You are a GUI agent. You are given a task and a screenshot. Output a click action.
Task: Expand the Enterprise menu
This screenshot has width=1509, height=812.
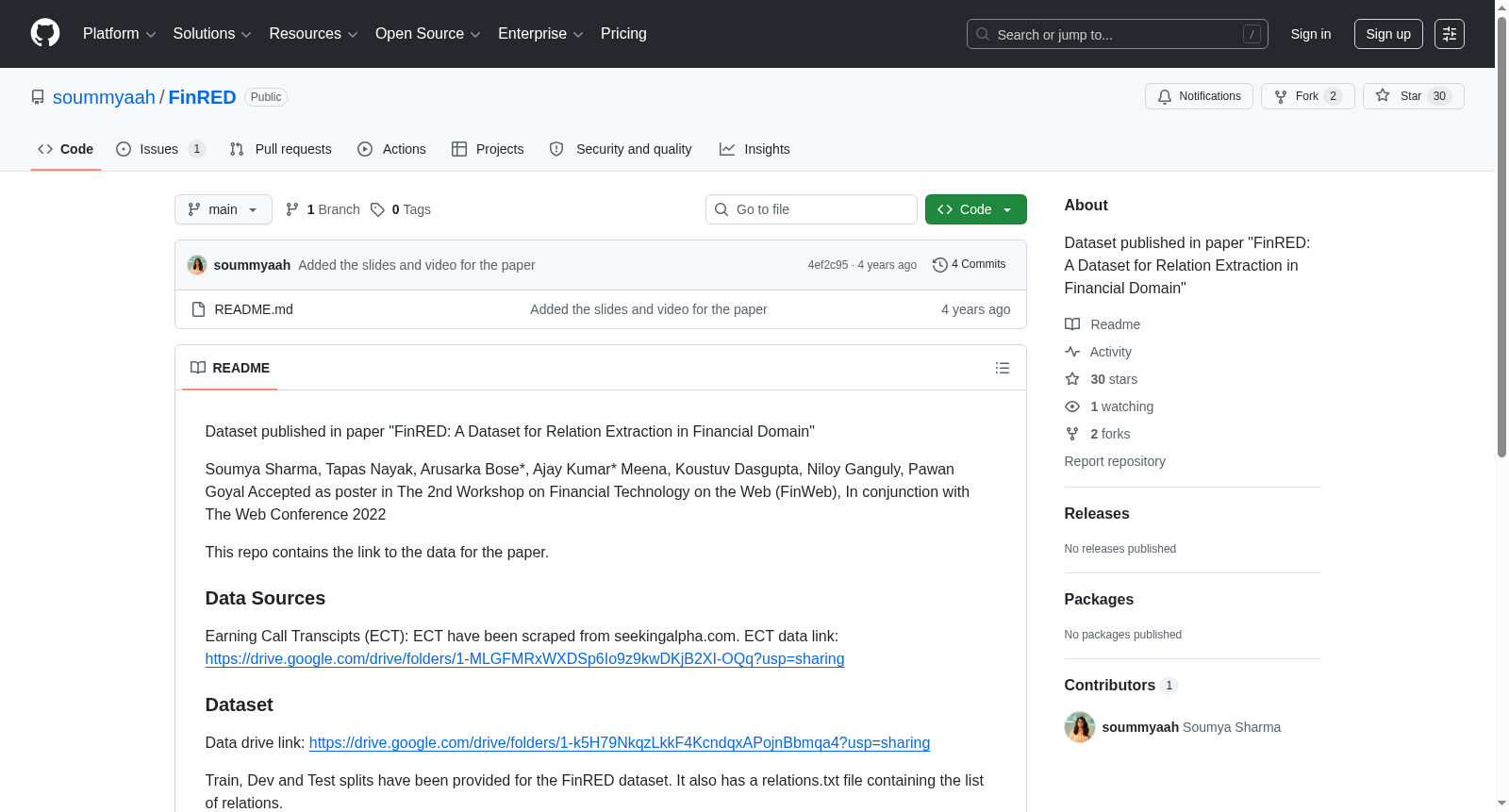pyautogui.click(x=540, y=34)
